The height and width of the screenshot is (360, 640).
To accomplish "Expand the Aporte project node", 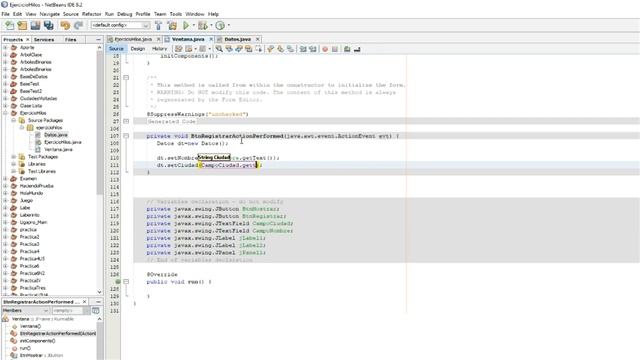I will (5, 47).
